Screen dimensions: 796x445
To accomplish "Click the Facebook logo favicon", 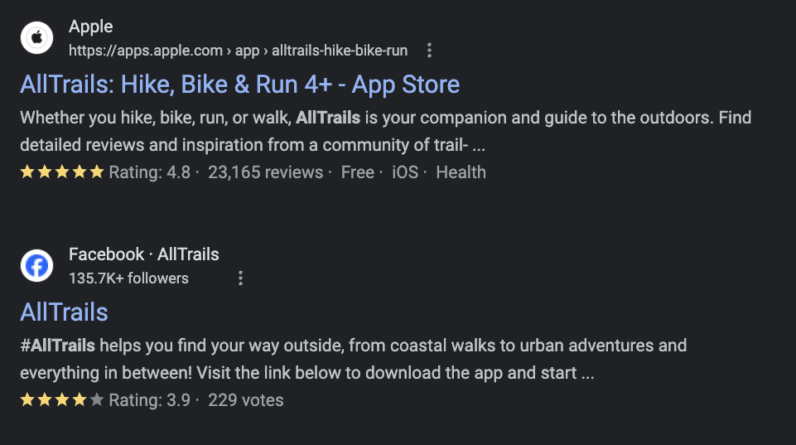I will pos(37,266).
